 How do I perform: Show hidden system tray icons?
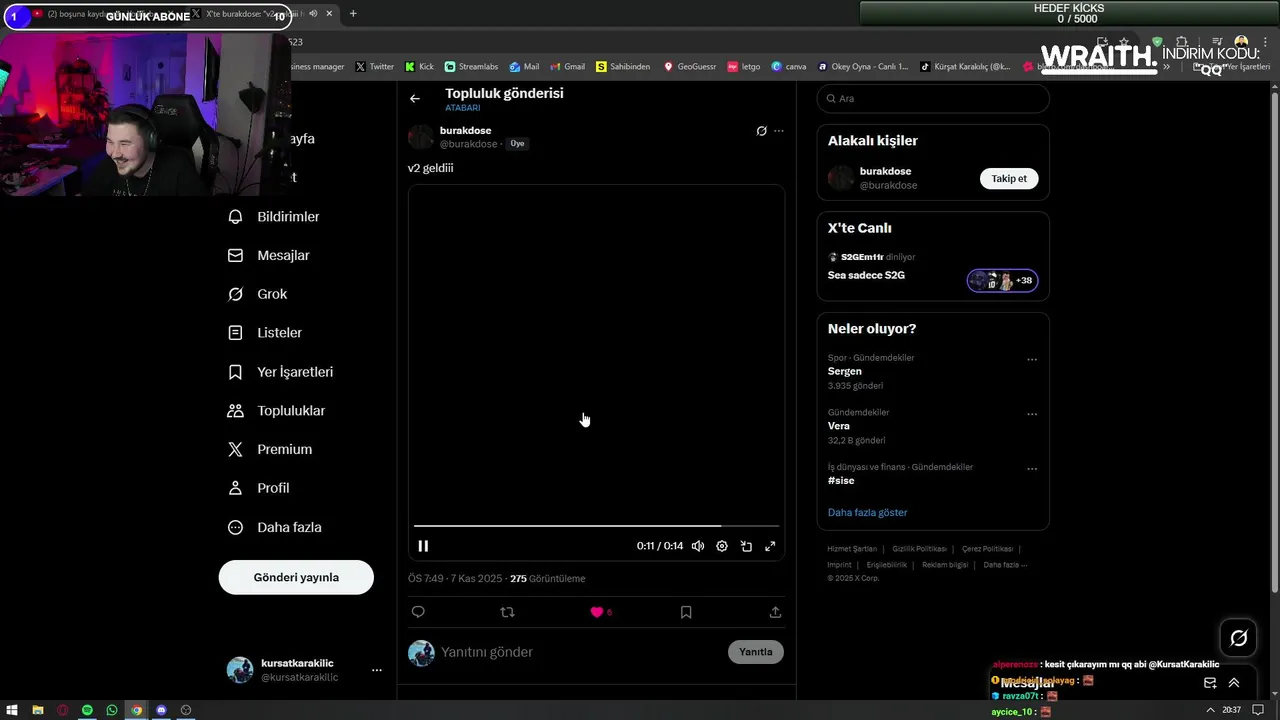1211,710
